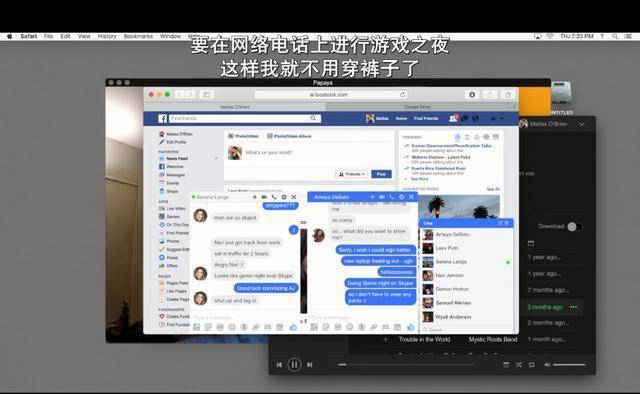Enable shuffle in the music player
Screen dimensions: 640x394
pos(519,365)
